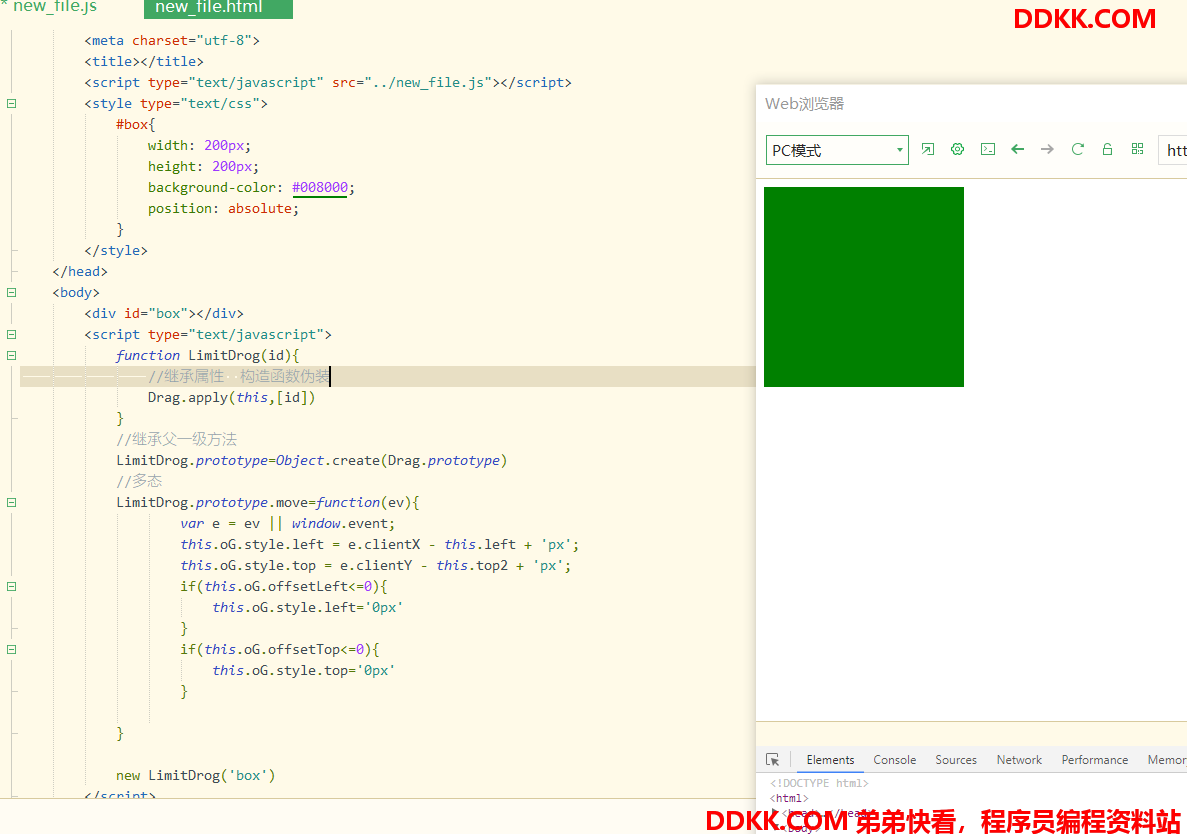The image size is (1187, 834).
Task: Click the line "new LimitDrog('box')"
Action: pyautogui.click(x=195, y=775)
